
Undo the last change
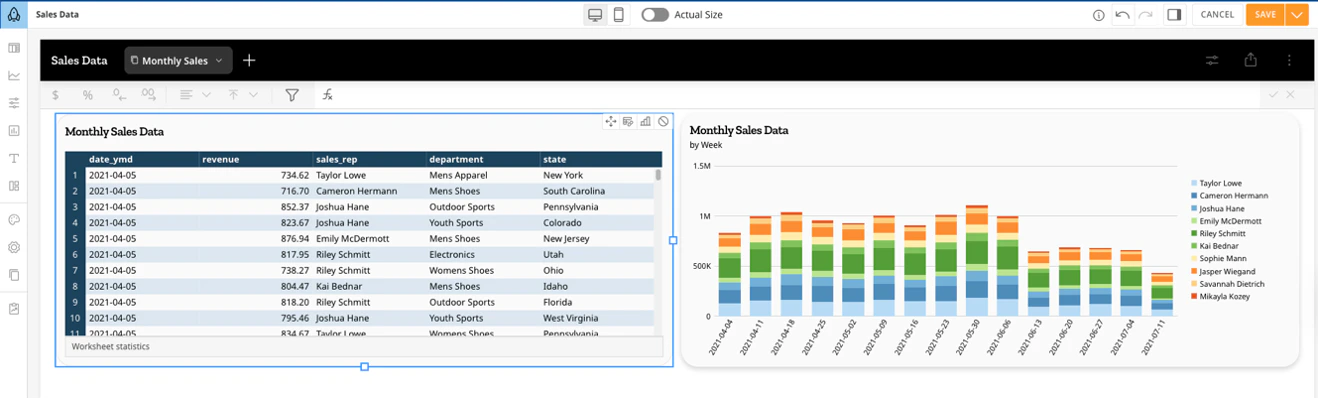point(1123,15)
